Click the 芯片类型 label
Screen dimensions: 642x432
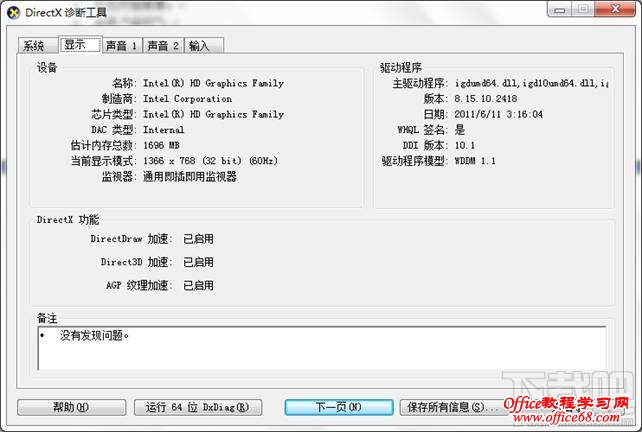pyautogui.click(x=114, y=114)
